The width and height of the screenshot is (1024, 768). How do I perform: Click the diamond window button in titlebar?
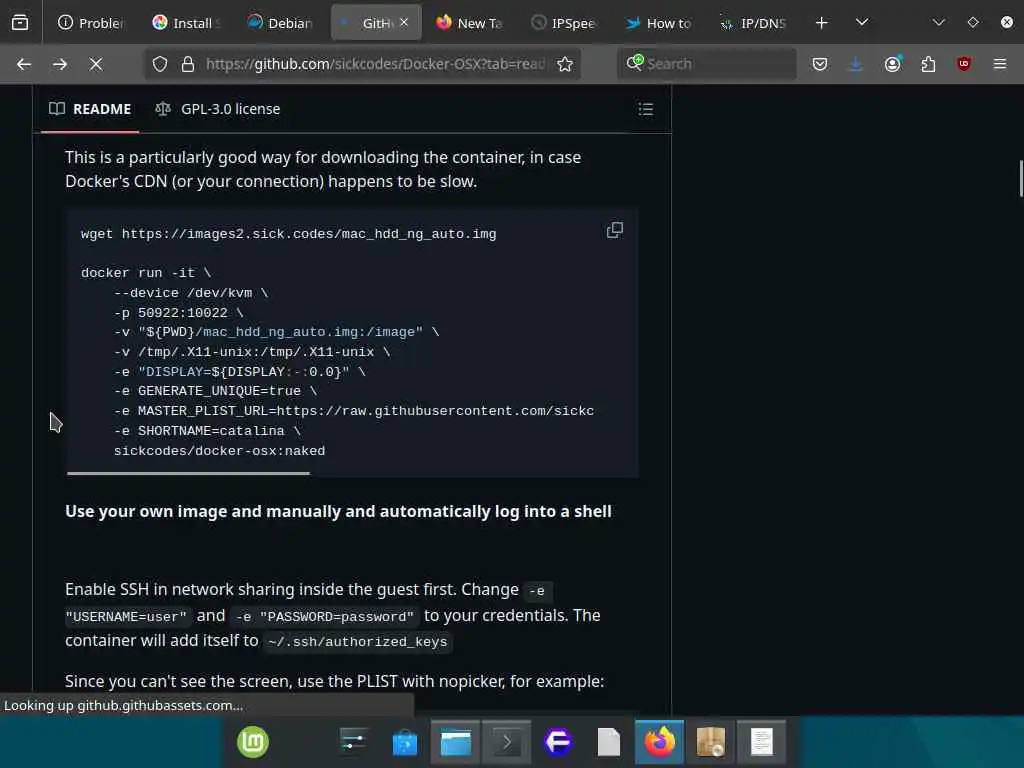point(972,23)
